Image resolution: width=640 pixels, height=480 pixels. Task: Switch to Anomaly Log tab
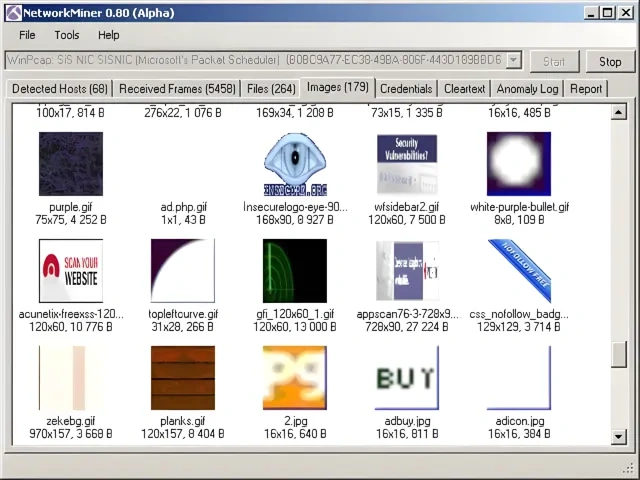(x=527, y=89)
